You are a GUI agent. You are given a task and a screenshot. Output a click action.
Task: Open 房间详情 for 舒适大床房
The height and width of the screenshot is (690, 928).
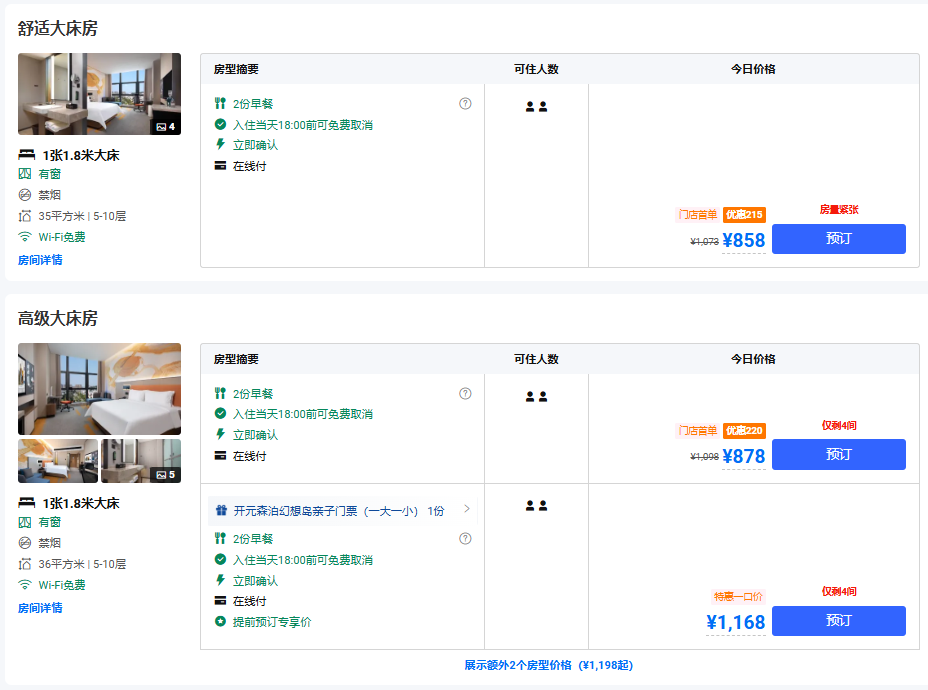[x=40, y=260]
